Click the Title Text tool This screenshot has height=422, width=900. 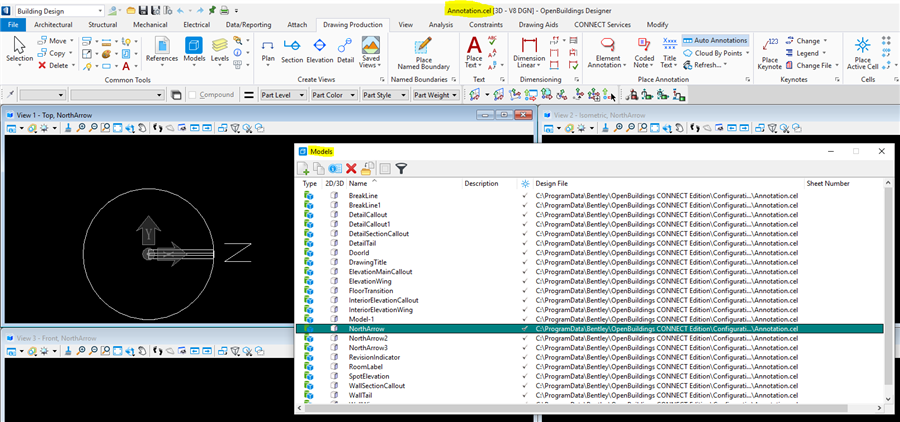pos(669,53)
